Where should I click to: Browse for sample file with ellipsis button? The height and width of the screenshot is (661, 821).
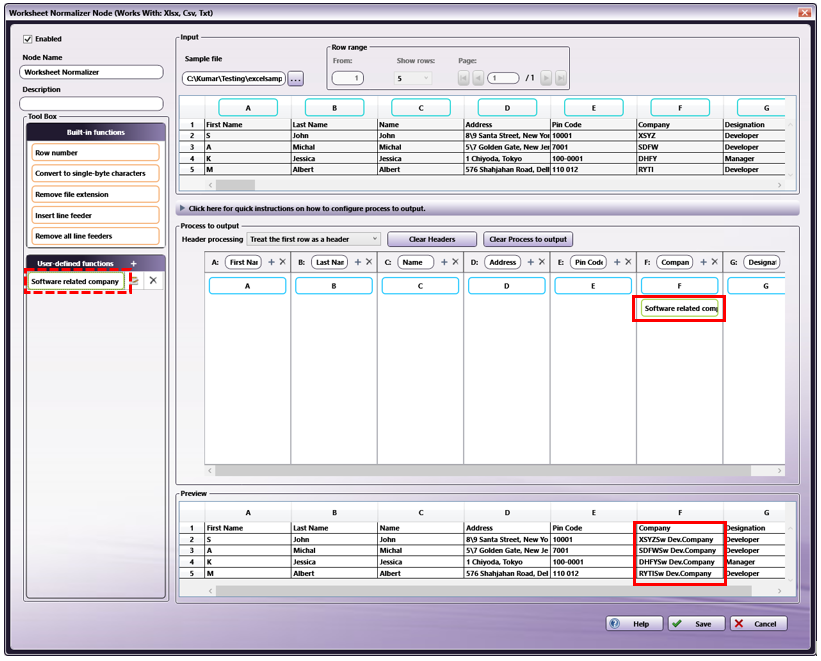(295, 78)
